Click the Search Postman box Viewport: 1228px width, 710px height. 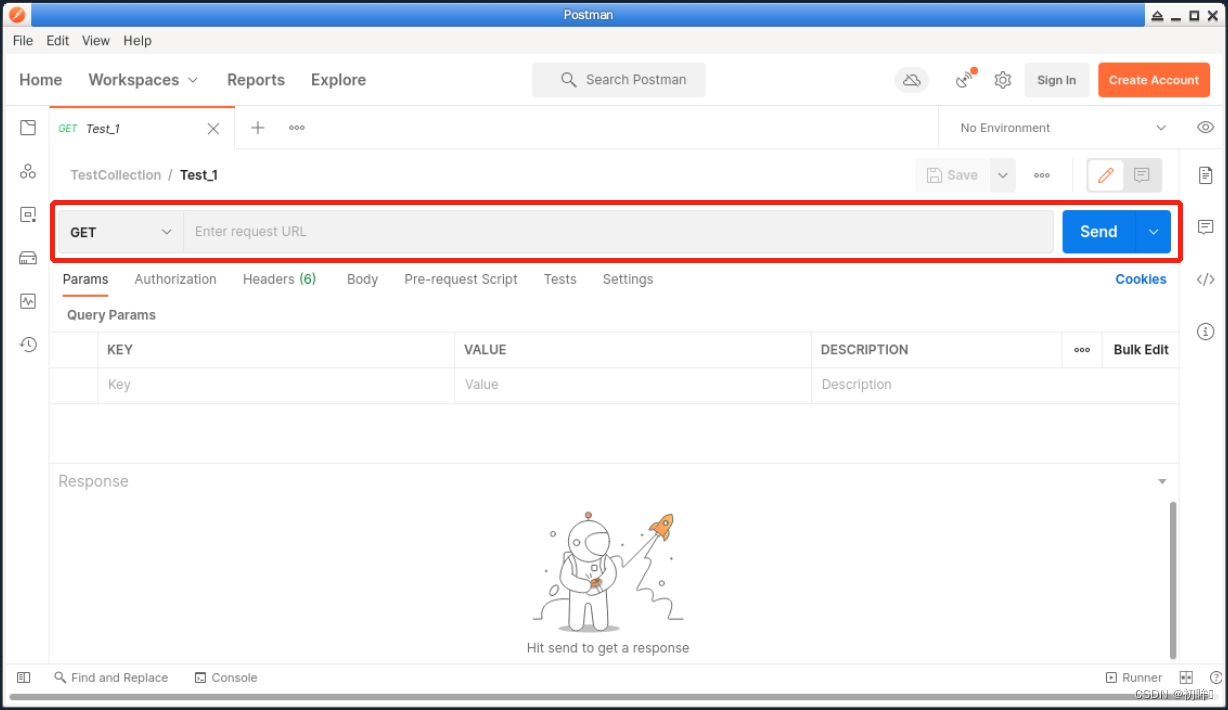point(619,80)
